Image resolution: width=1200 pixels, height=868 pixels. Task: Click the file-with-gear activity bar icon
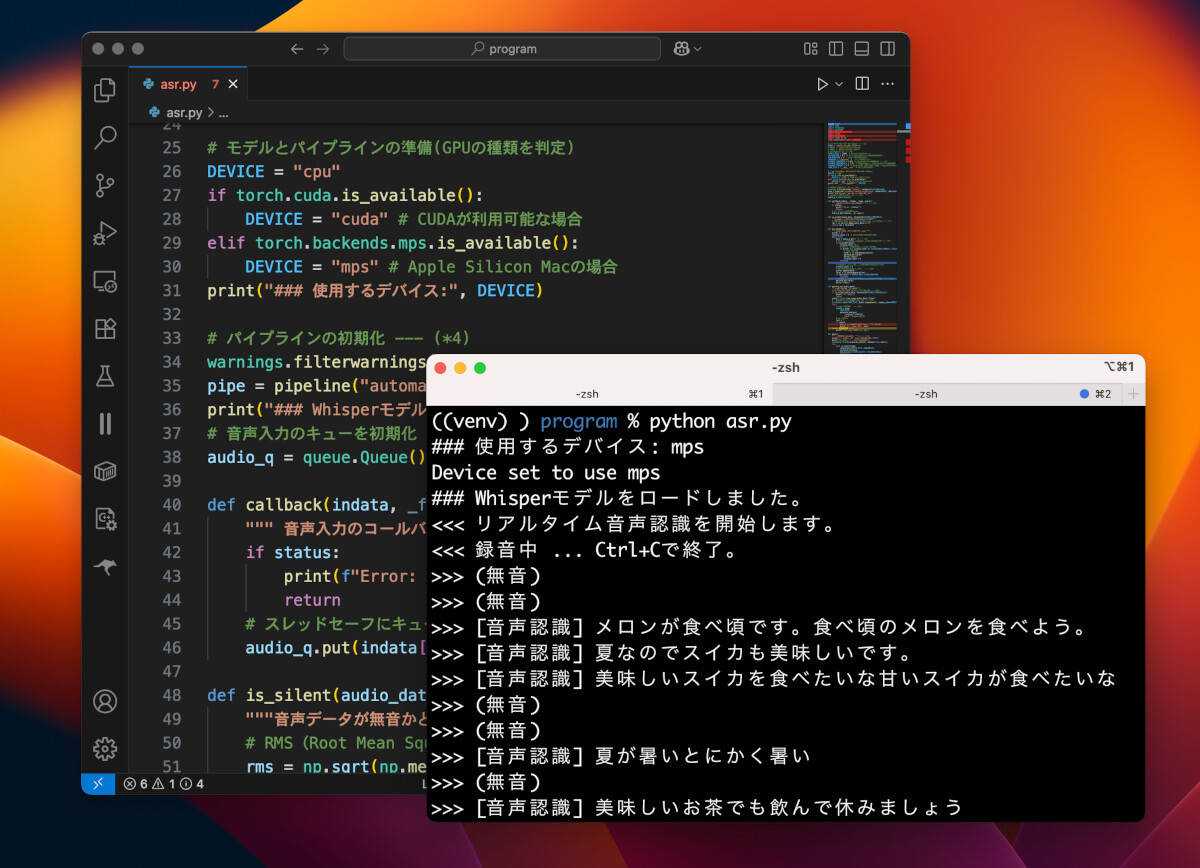tap(105, 519)
